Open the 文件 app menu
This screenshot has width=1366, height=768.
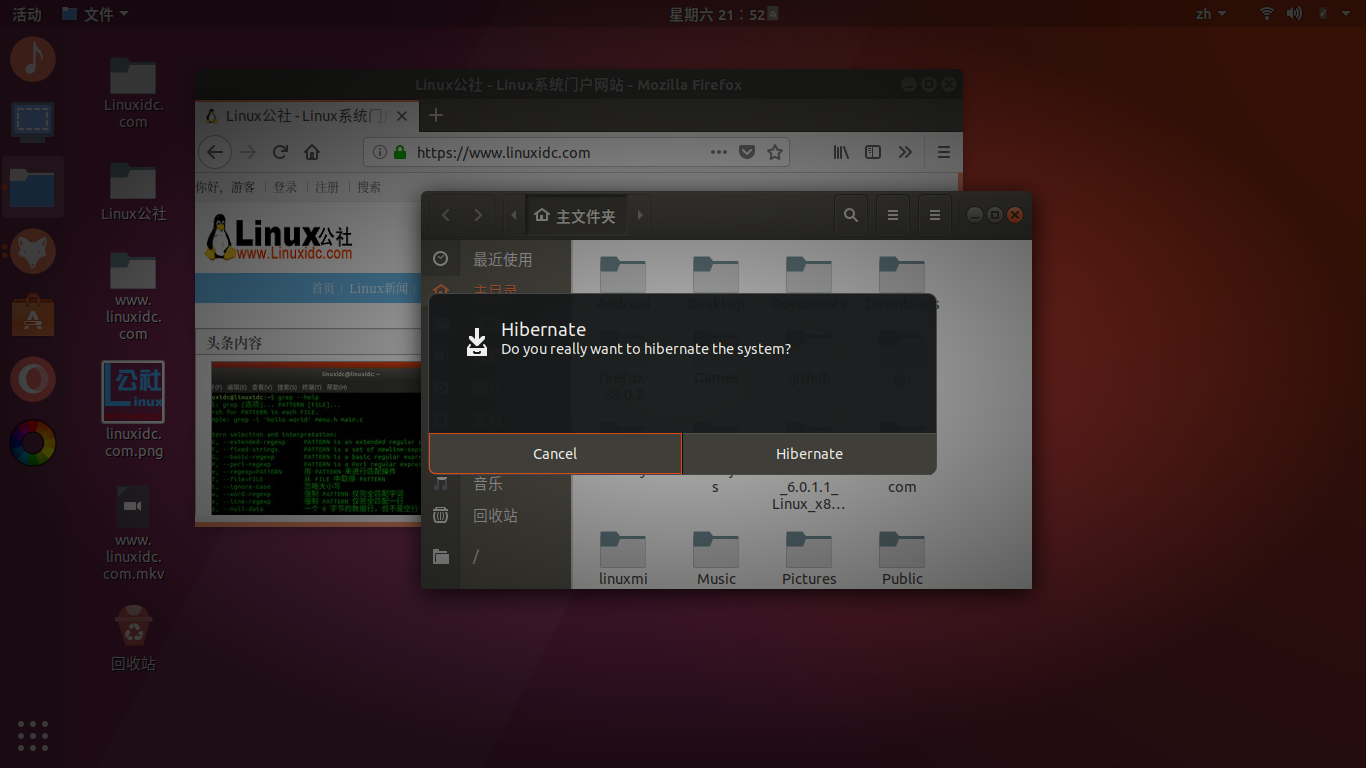click(95, 14)
